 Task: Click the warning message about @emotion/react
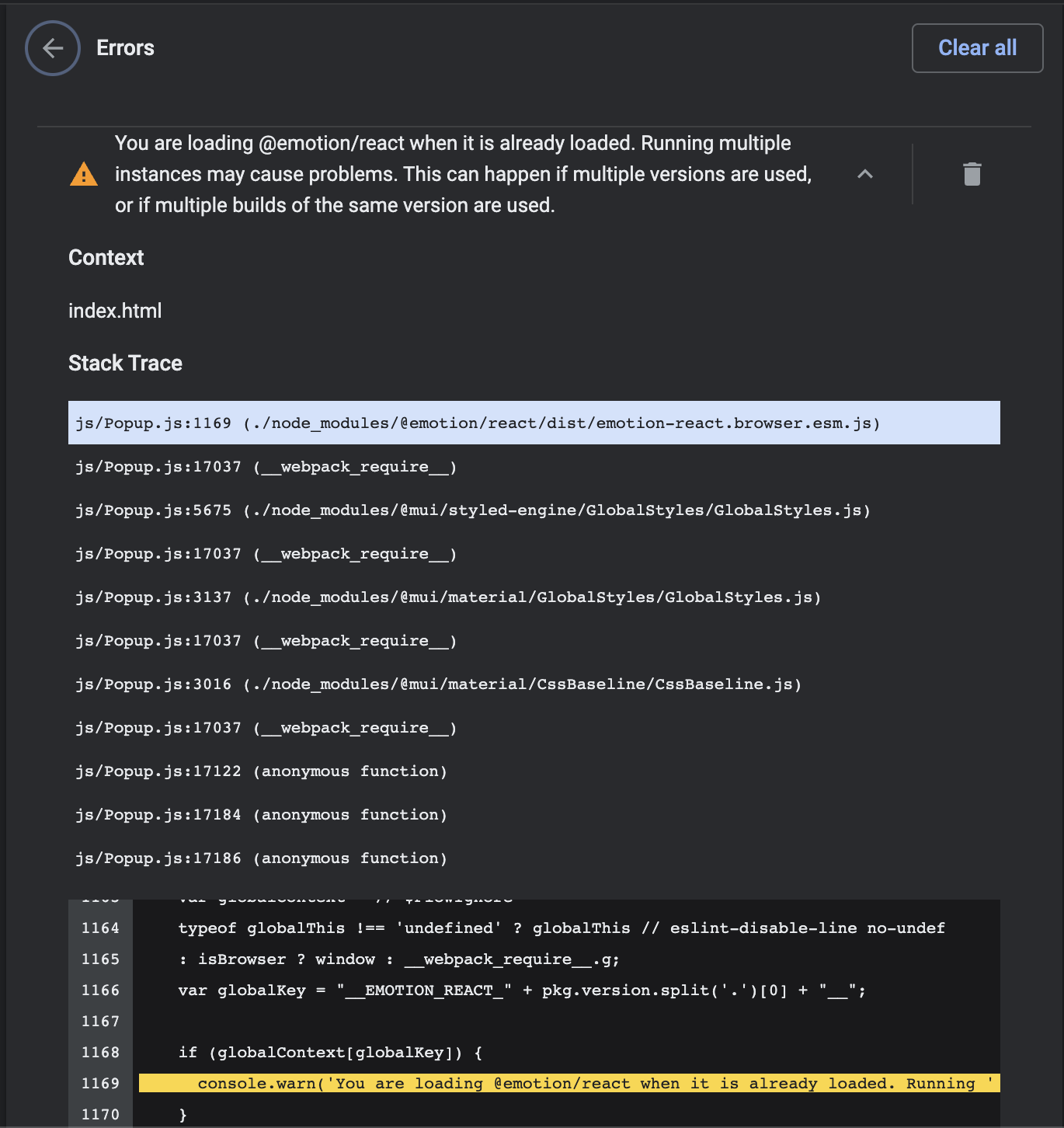pos(464,174)
